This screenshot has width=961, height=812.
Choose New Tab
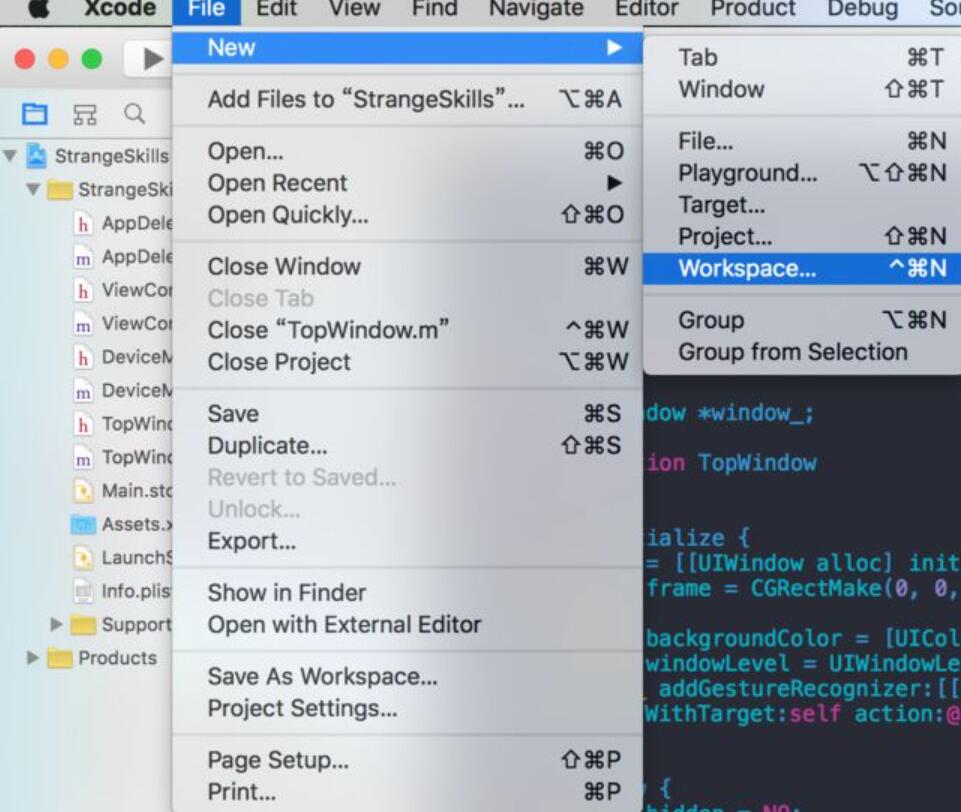coord(802,58)
